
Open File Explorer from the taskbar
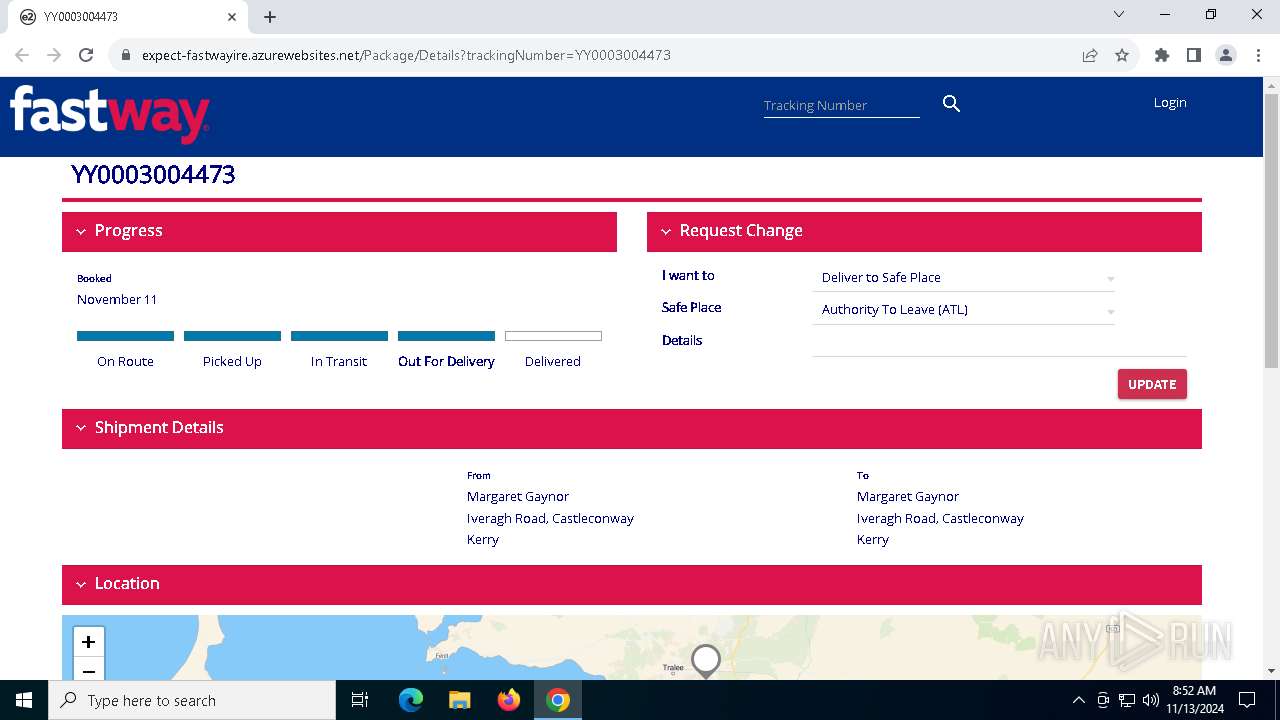click(459, 700)
